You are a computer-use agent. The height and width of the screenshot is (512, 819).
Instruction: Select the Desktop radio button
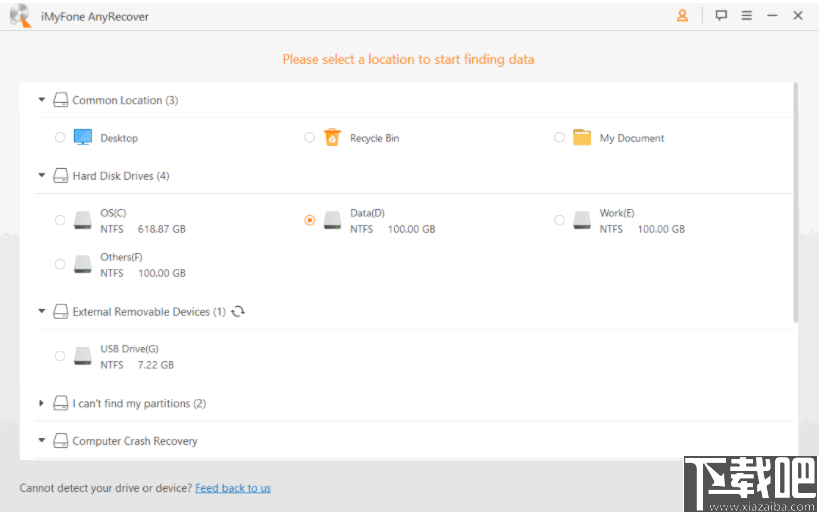point(60,138)
